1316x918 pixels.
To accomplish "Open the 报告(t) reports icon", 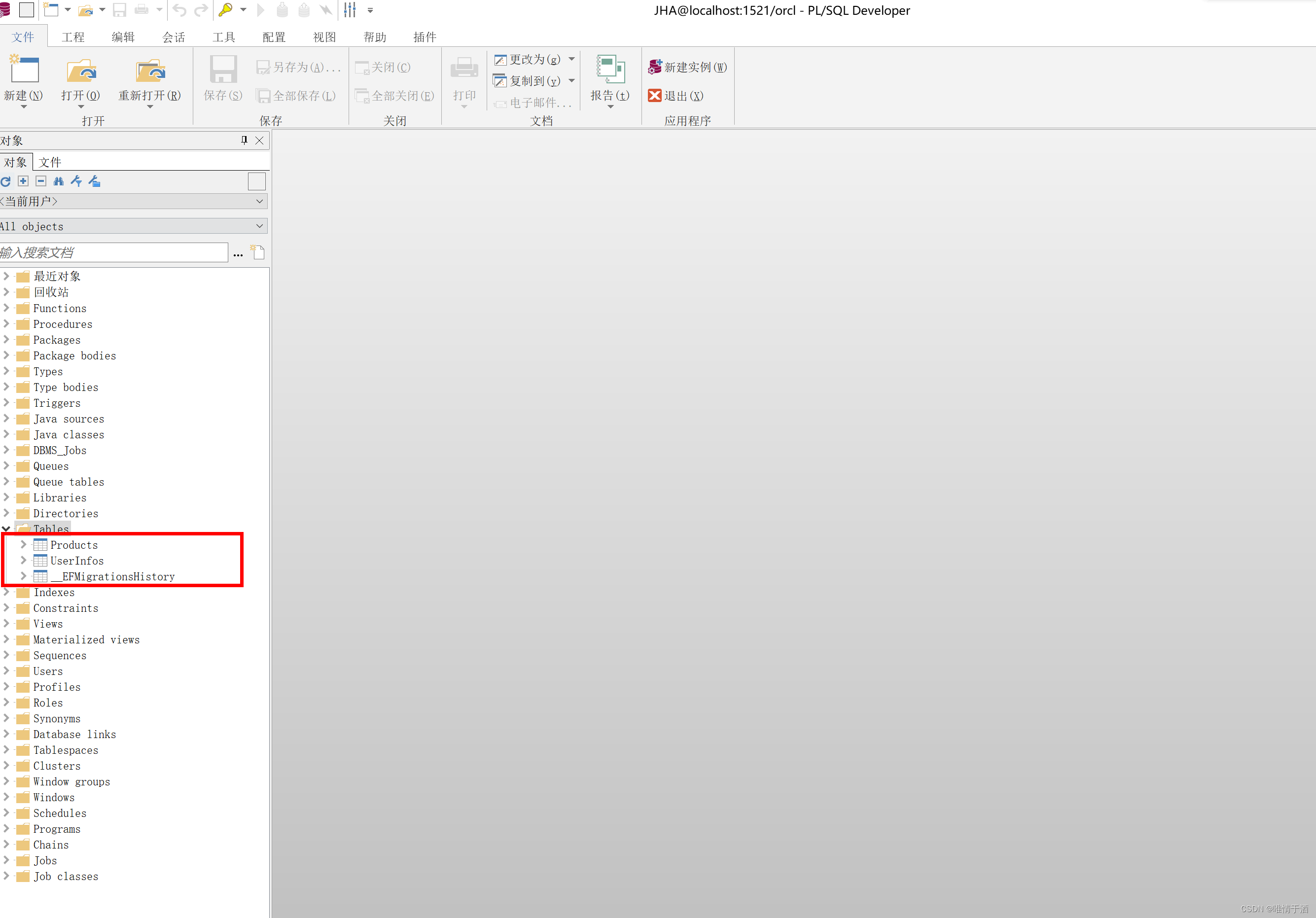I will 609,80.
